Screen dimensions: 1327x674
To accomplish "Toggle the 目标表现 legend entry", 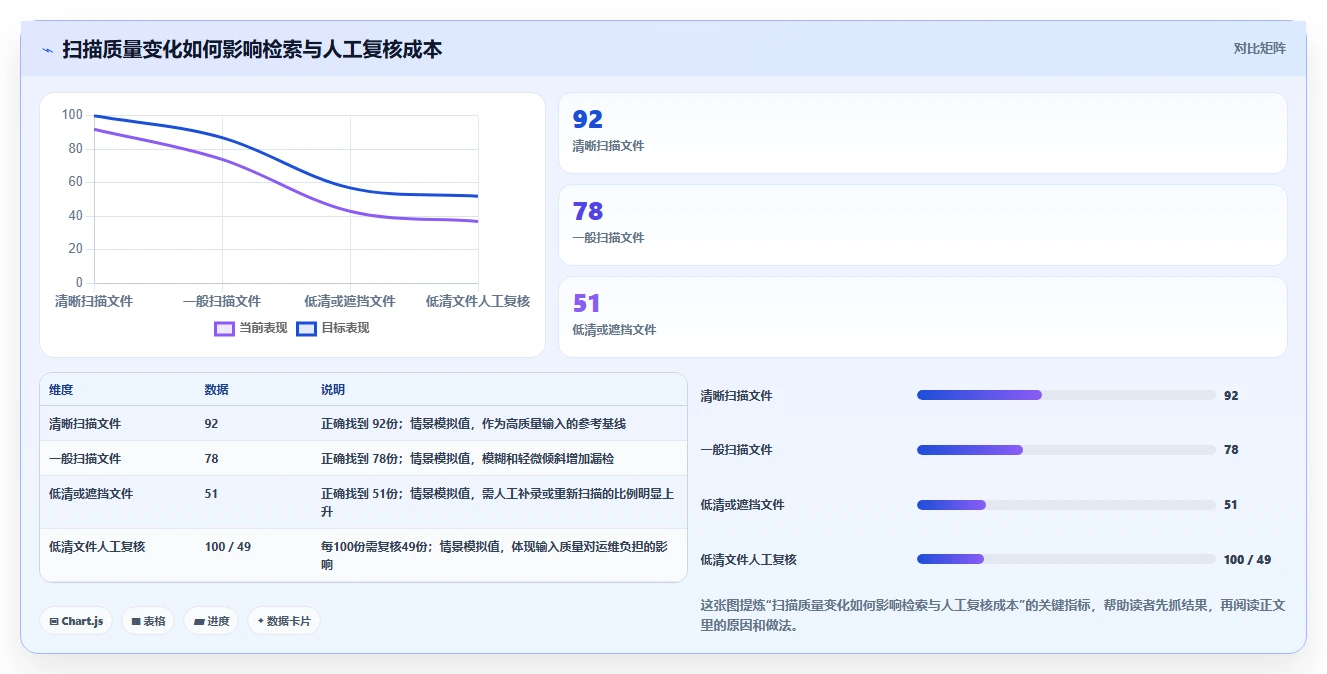I will 333,328.
